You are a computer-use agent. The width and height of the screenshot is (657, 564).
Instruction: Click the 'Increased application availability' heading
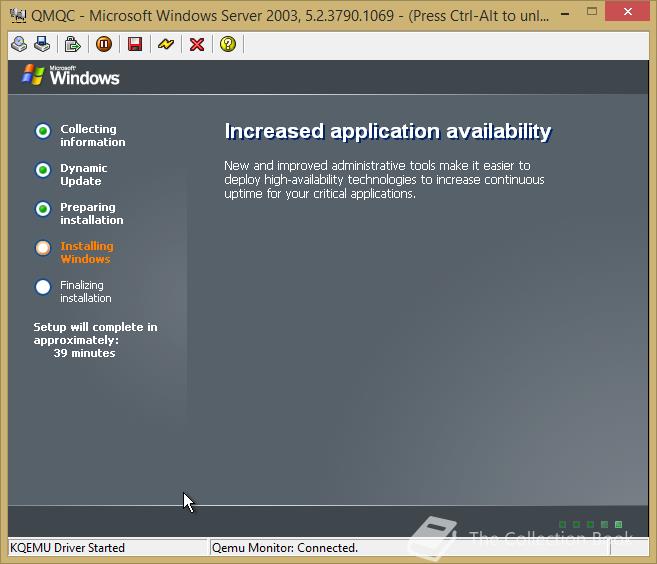pos(388,132)
